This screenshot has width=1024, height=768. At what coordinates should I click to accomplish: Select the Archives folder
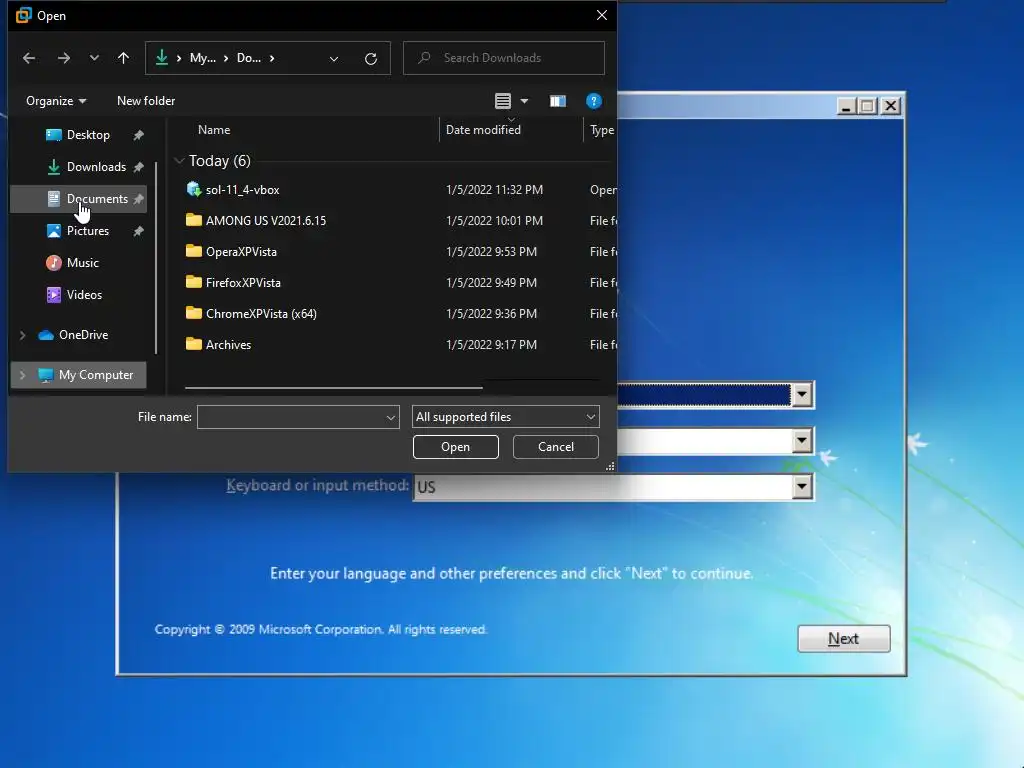[x=228, y=345]
